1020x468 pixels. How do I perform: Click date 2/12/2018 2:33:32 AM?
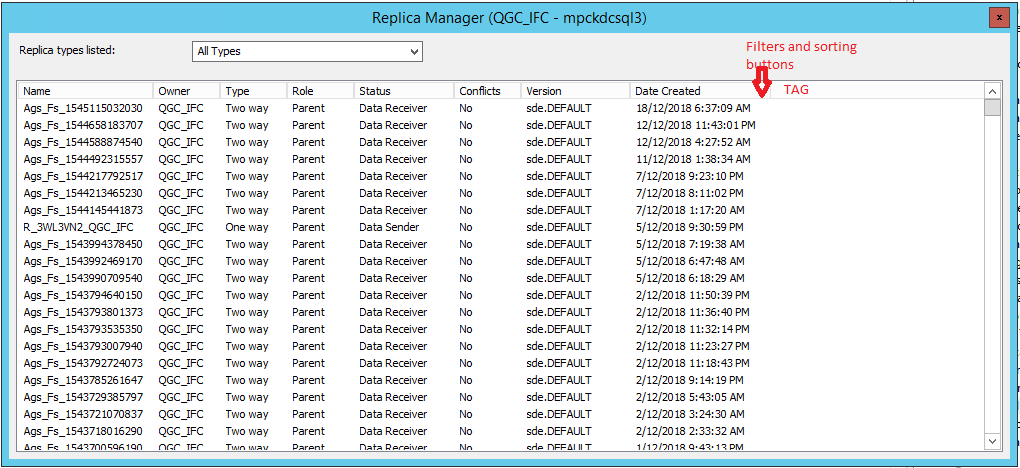tap(690, 431)
